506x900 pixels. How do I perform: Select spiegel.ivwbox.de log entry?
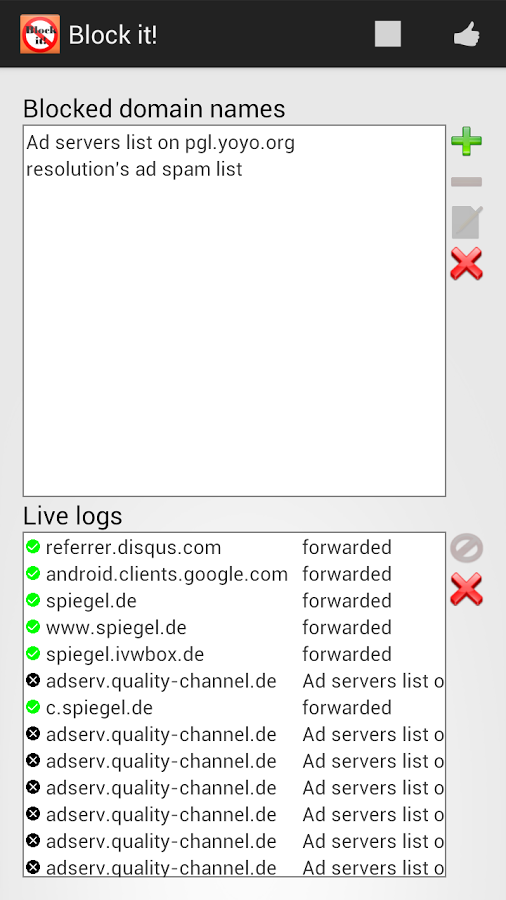click(x=234, y=654)
